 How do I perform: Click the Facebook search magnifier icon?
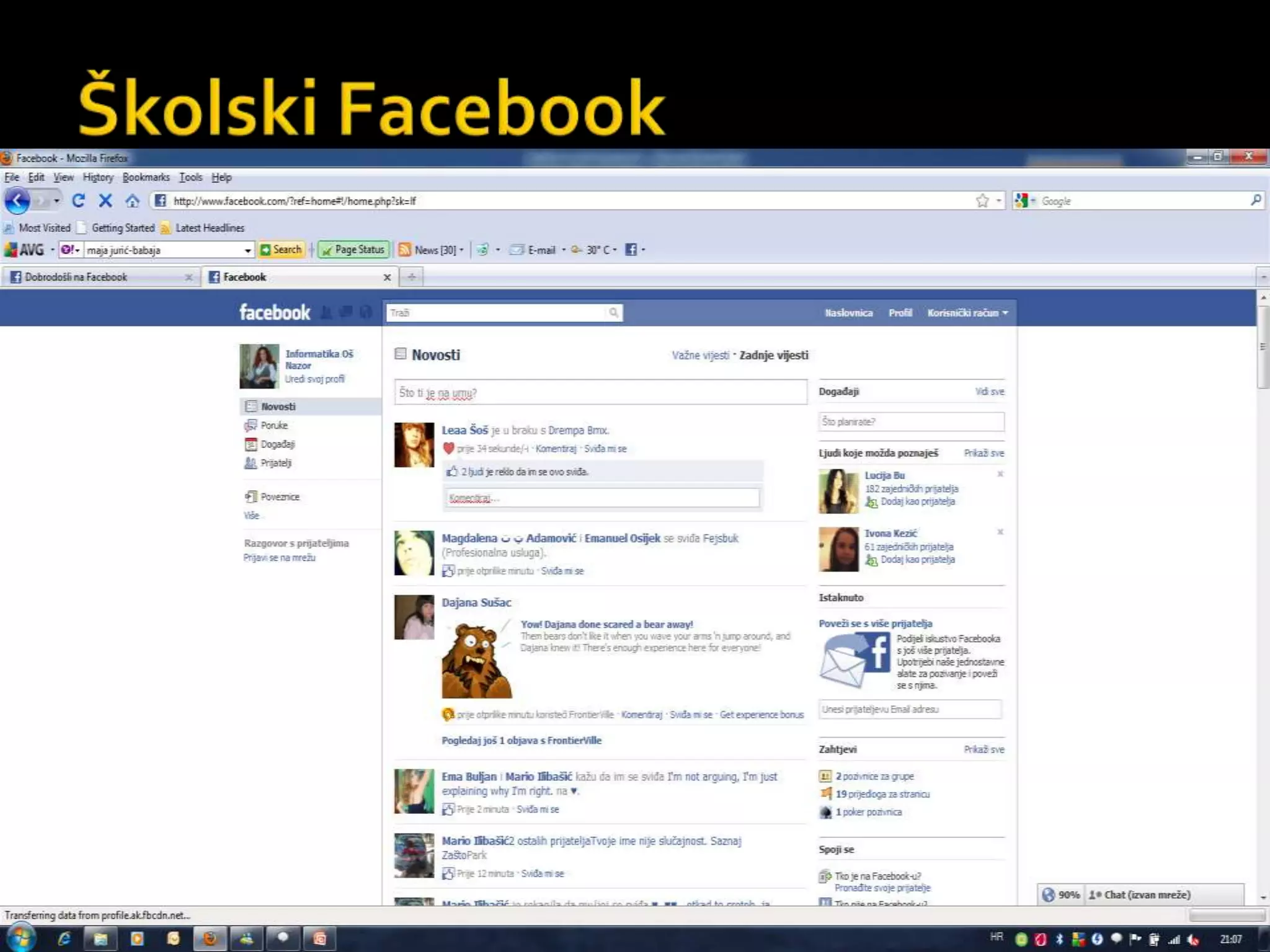point(613,312)
